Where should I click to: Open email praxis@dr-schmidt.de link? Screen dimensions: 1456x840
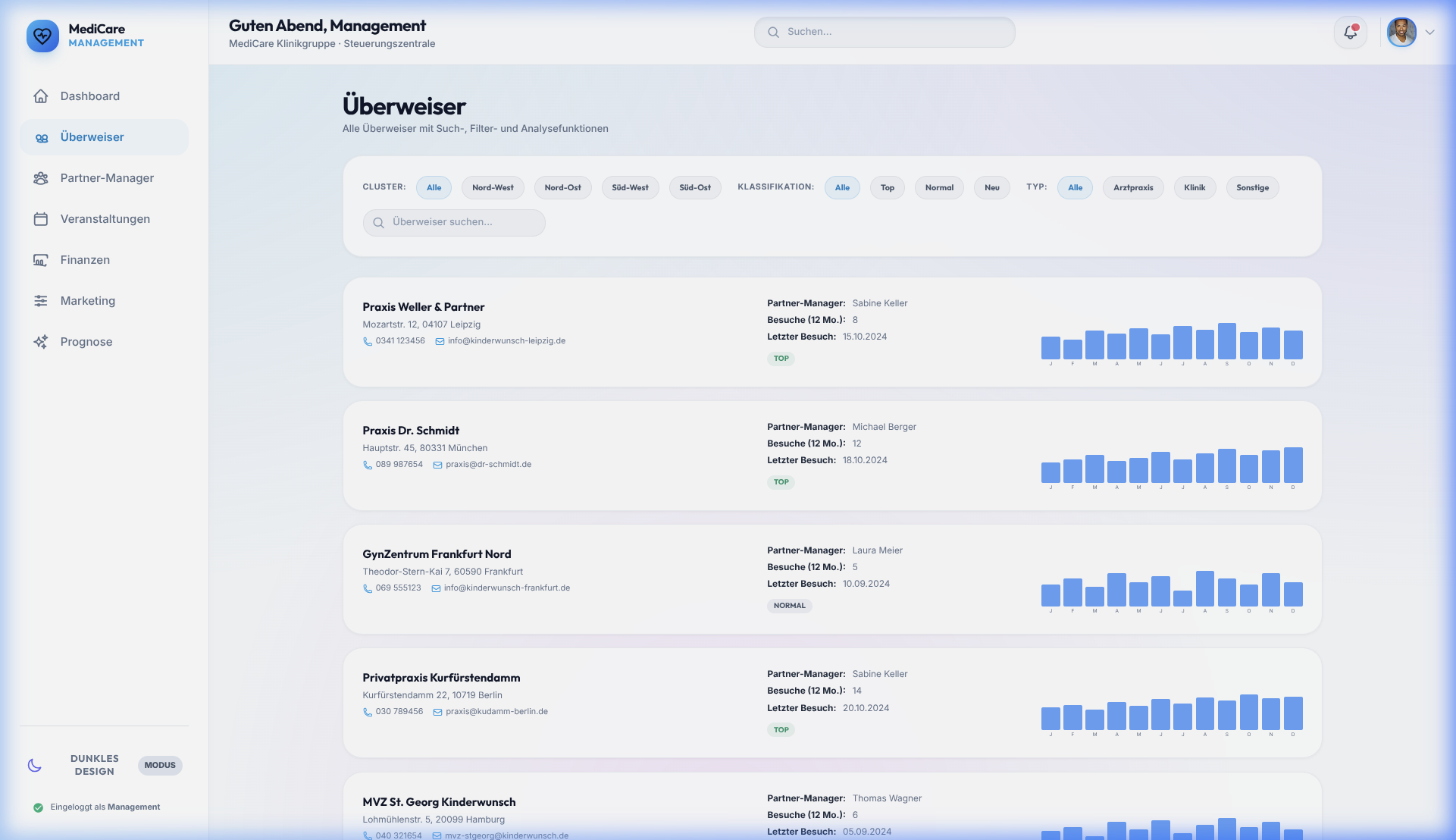pos(488,464)
